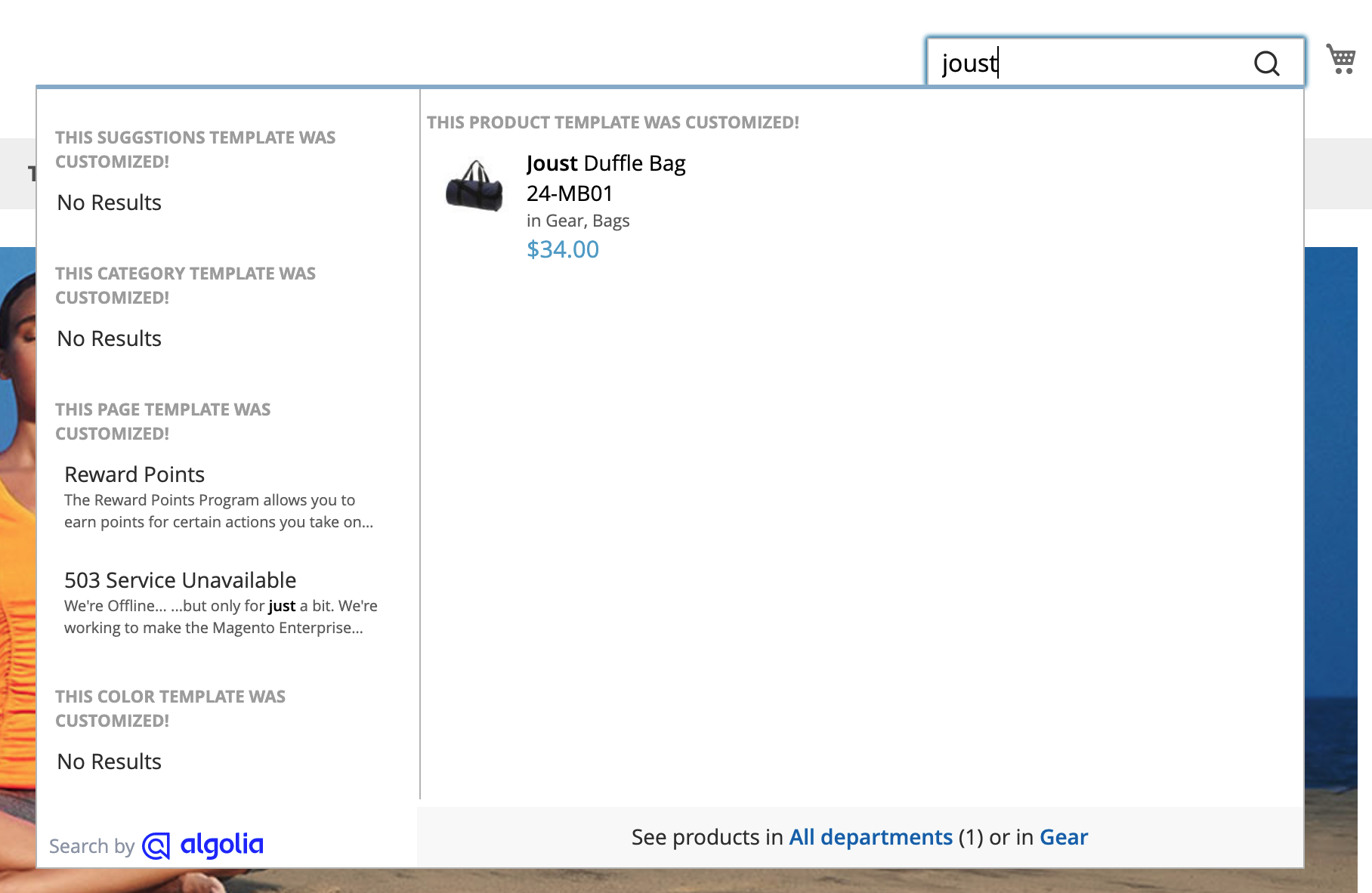Click the product template customized heading
Image resolution: width=1372 pixels, height=893 pixels.
pyautogui.click(x=613, y=122)
